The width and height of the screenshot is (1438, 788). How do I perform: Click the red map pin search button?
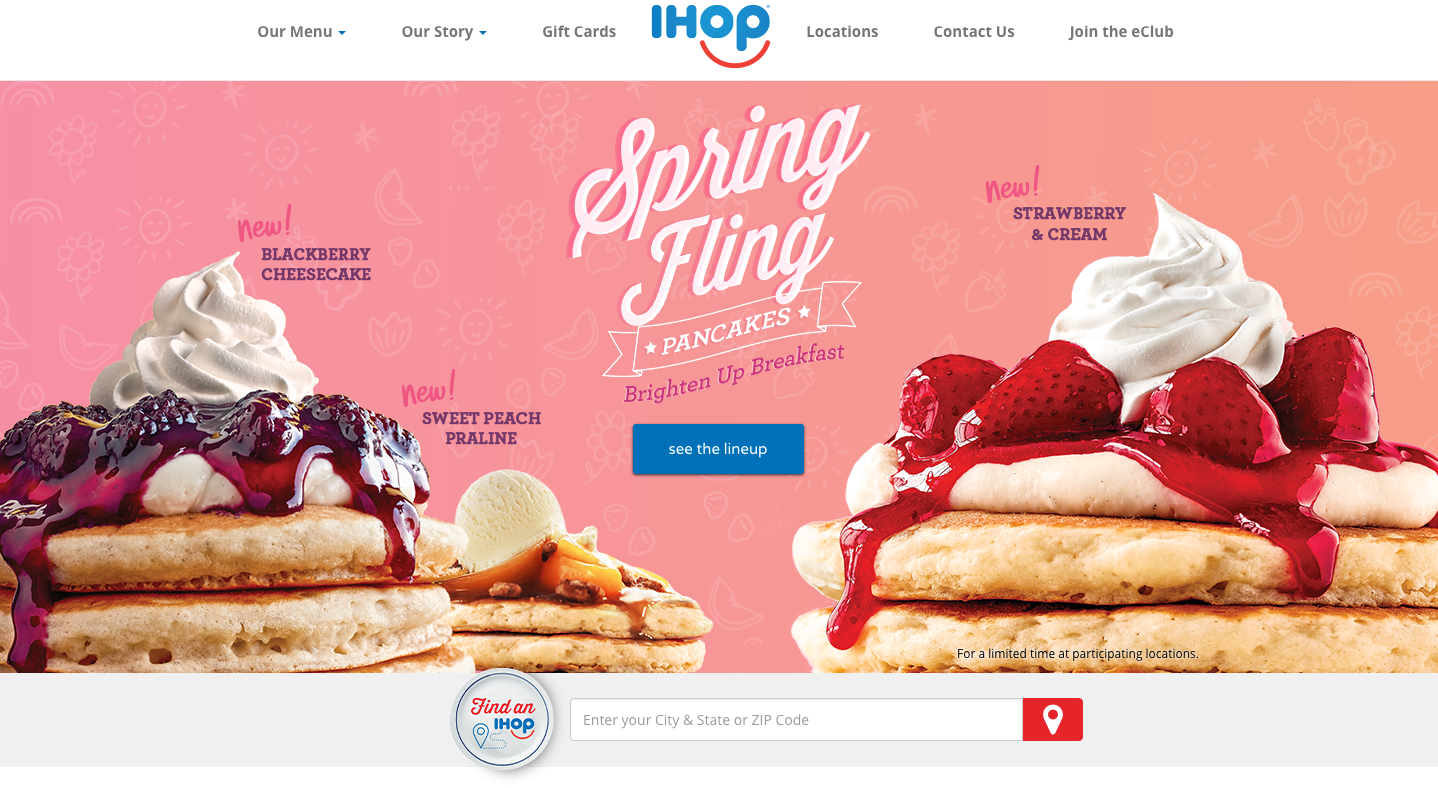tap(1052, 719)
